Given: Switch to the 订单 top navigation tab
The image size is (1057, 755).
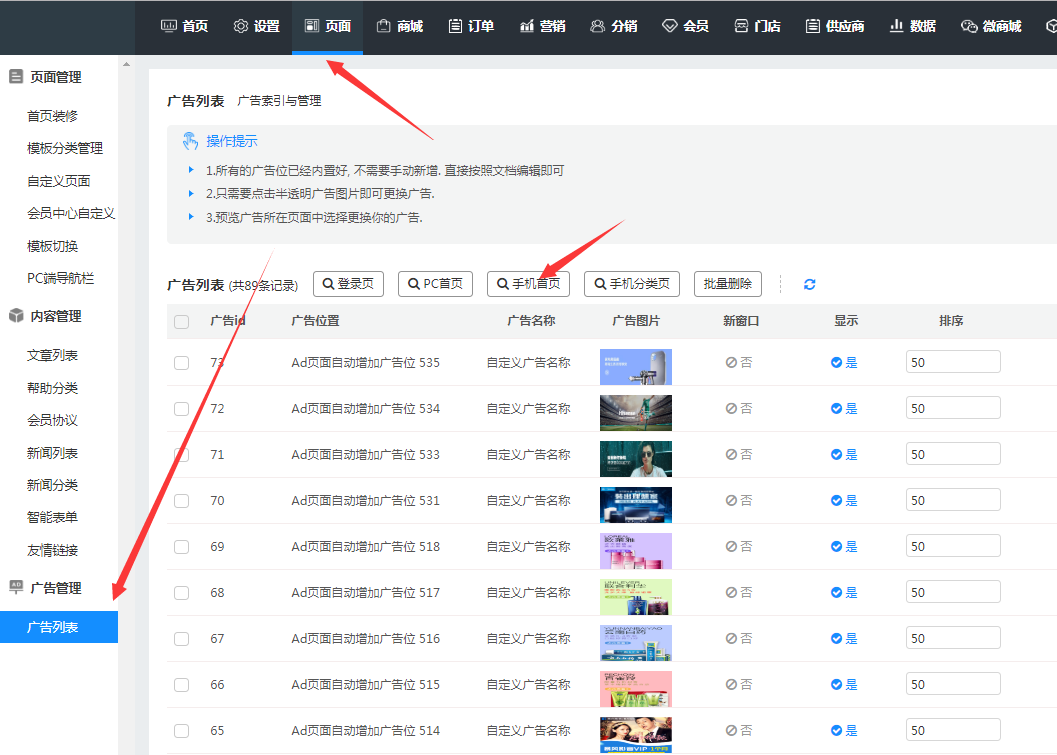Looking at the screenshot, I should click(471, 26).
